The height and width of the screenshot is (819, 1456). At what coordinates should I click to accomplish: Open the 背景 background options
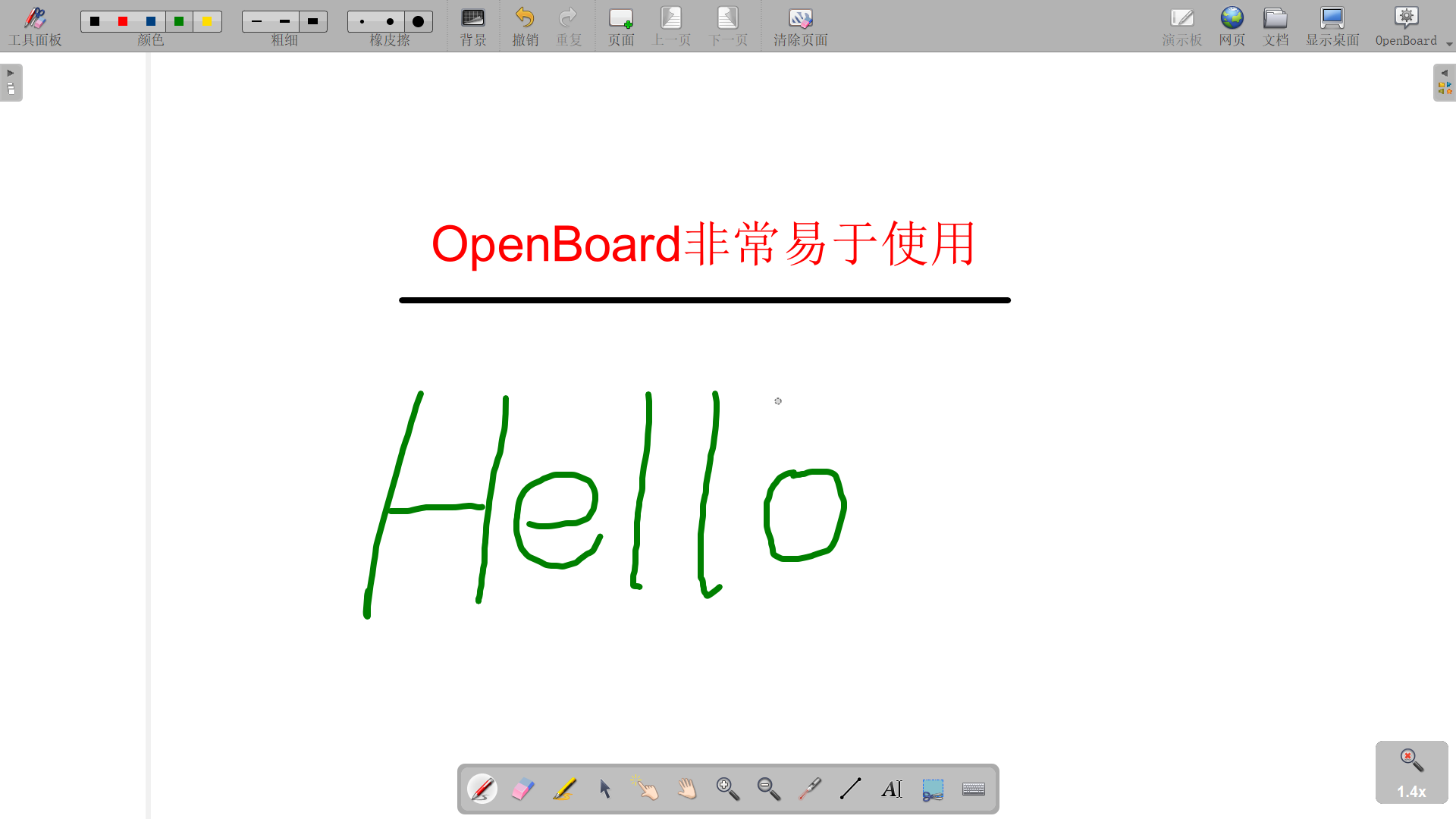click(x=473, y=27)
